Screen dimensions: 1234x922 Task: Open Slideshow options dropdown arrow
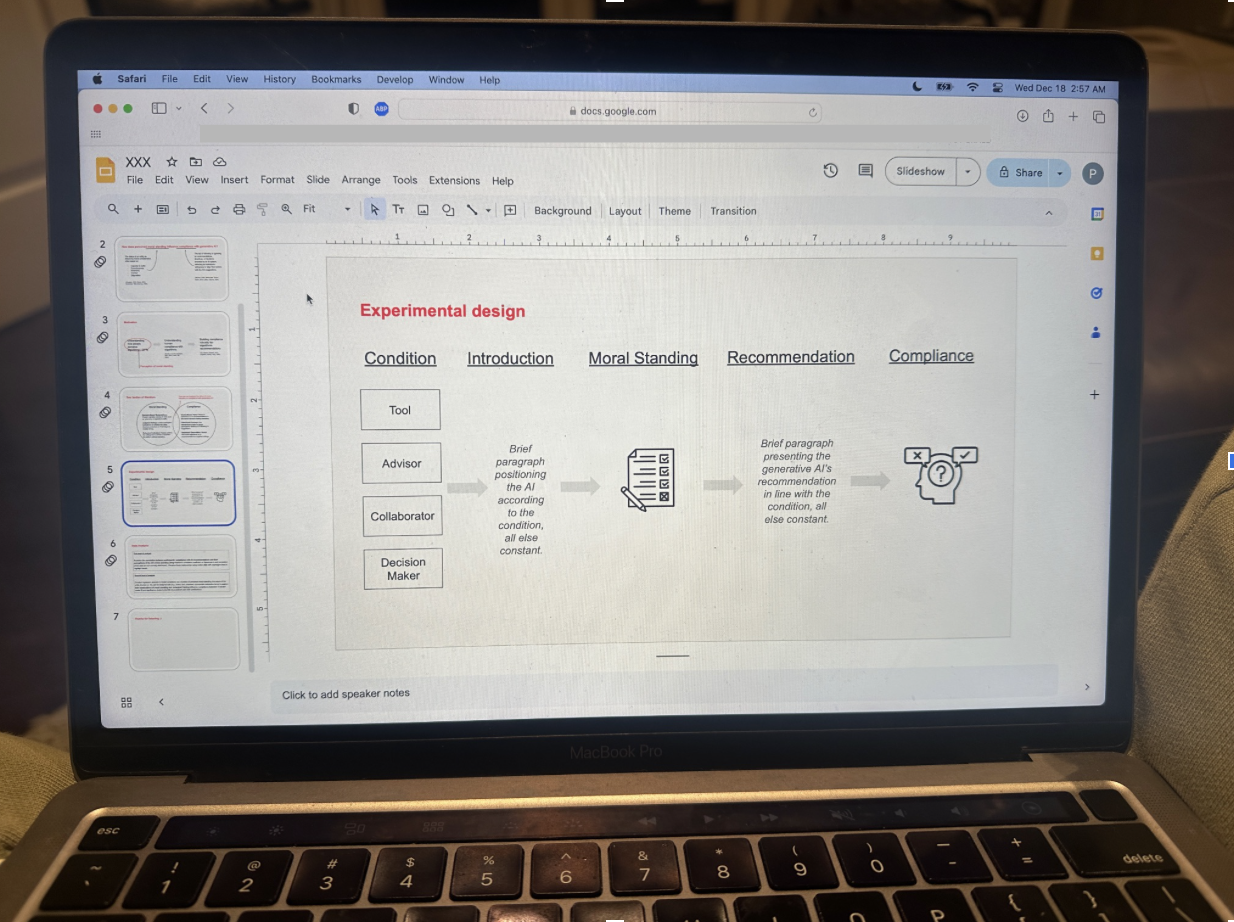[967, 172]
